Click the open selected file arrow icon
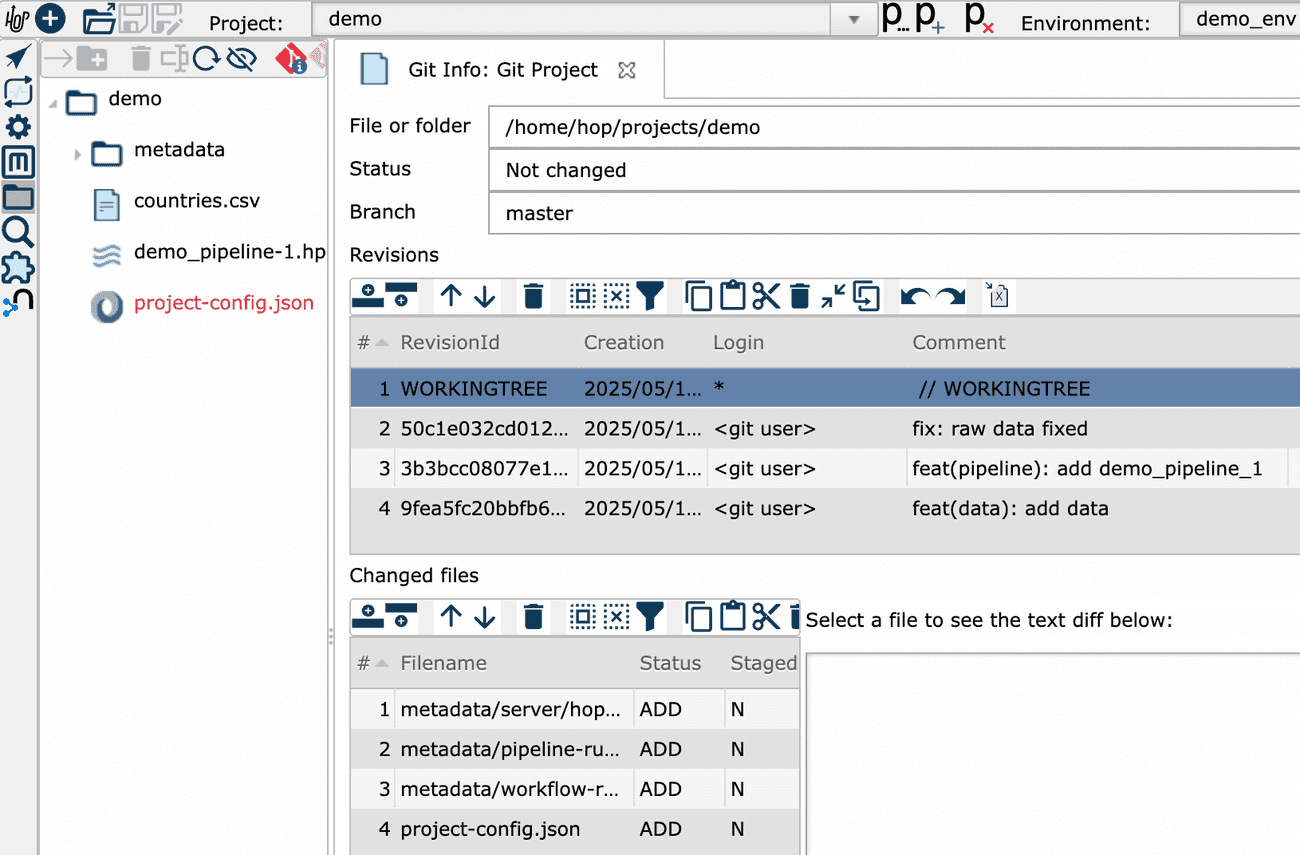This screenshot has width=1300, height=855. pos(58,59)
